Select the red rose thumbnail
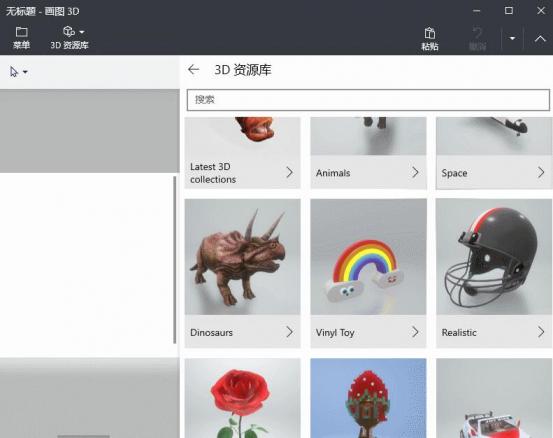 [243, 398]
